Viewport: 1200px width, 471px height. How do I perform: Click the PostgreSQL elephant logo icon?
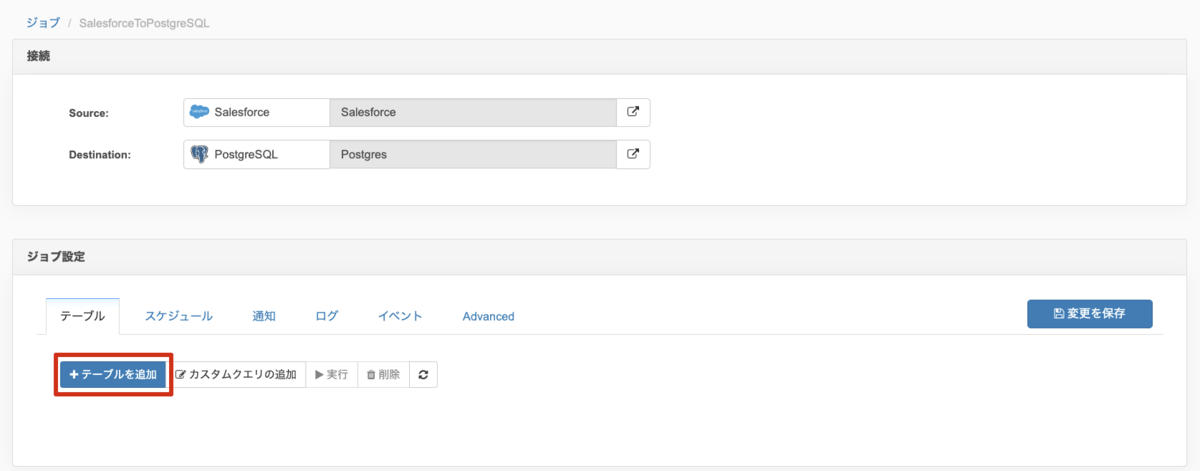click(199, 155)
